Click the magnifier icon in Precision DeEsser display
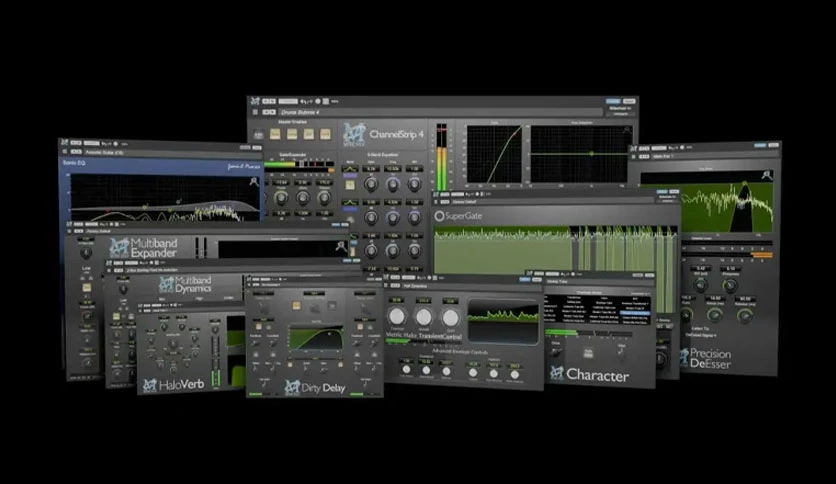This screenshot has width=836, height=484. point(767,175)
